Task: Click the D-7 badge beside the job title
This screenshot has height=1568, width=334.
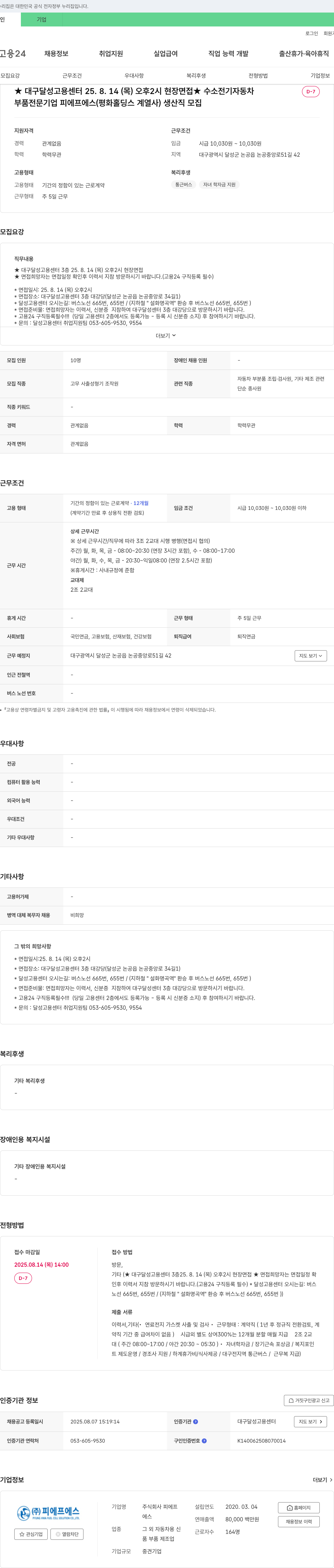Action: [310, 91]
